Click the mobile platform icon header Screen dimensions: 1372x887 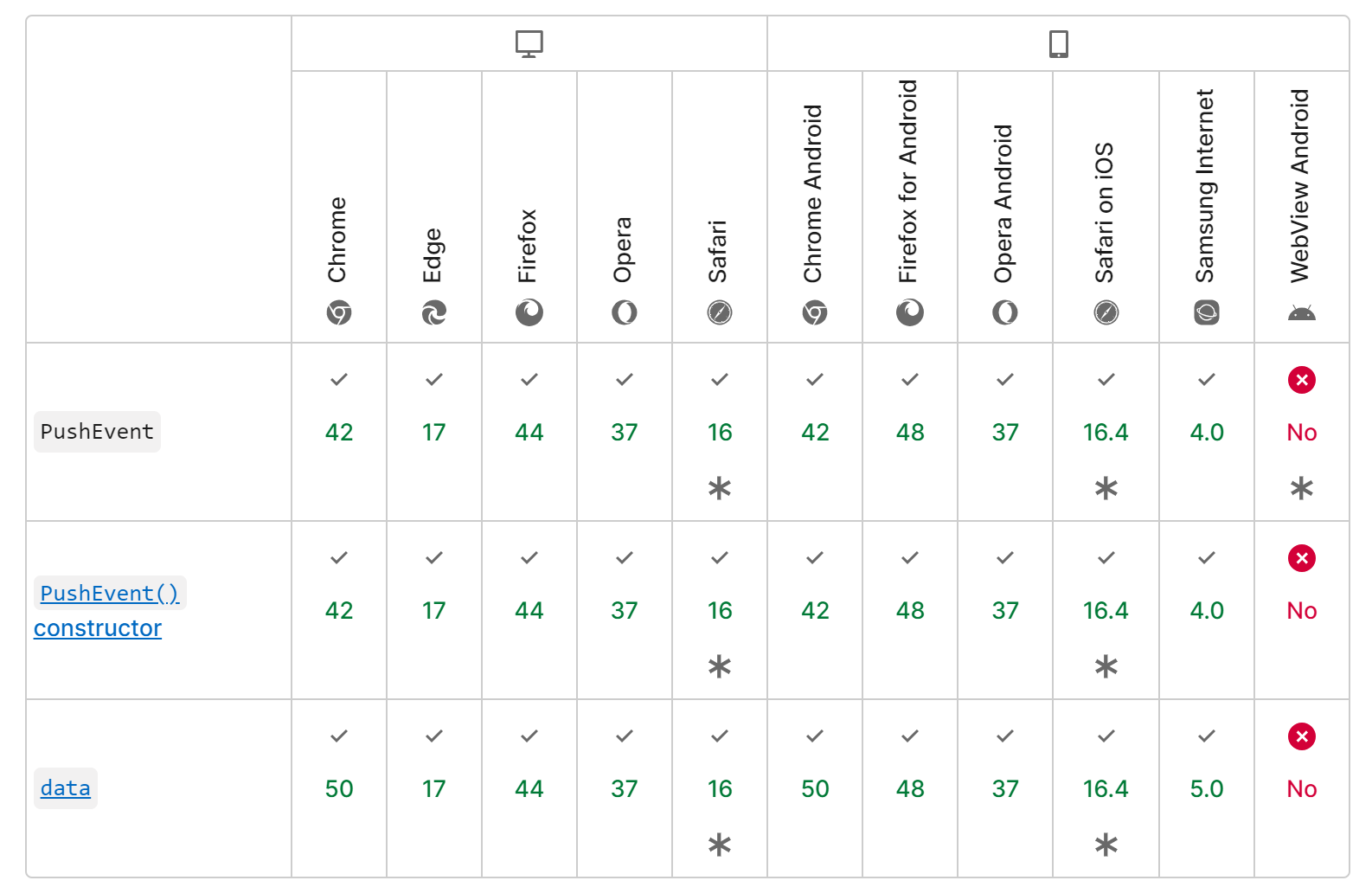click(x=1058, y=43)
